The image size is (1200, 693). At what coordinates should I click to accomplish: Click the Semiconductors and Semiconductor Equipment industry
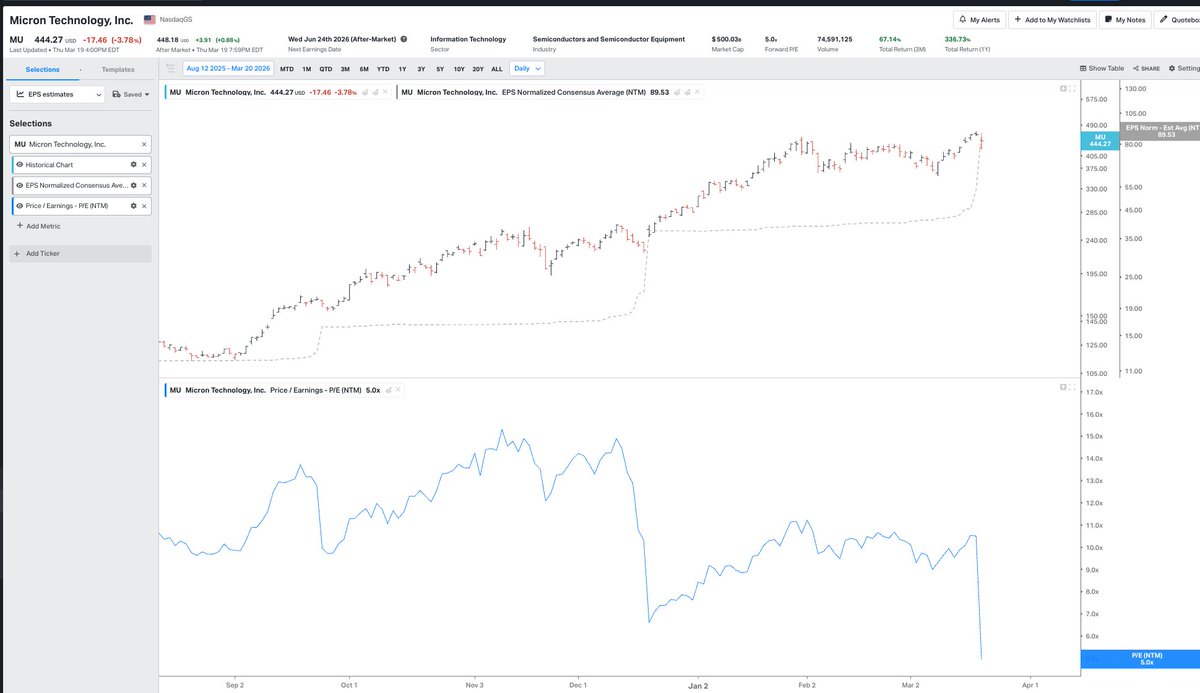point(609,39)
